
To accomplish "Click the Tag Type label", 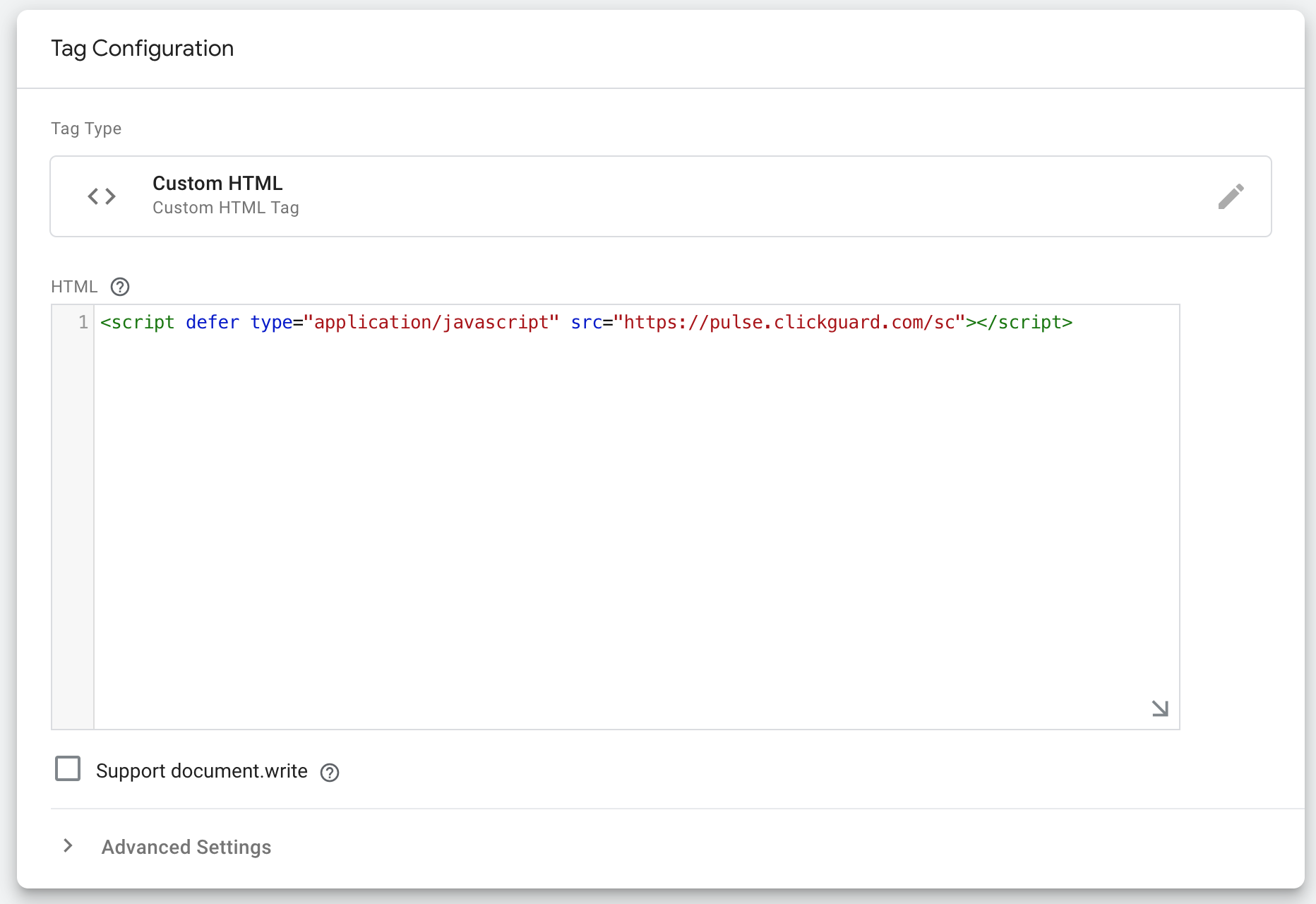I will tap(86, 129).
